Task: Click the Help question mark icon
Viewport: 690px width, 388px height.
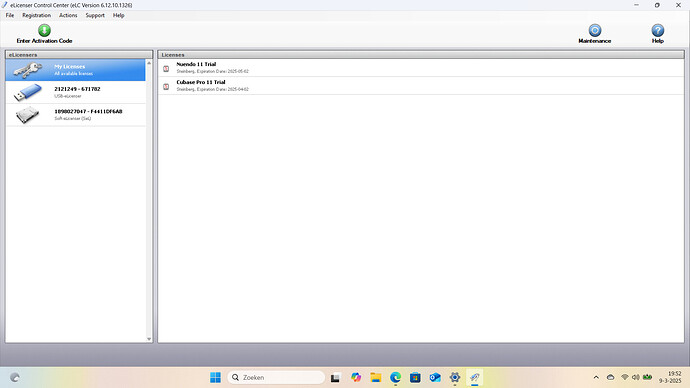Action: (657, 30)
